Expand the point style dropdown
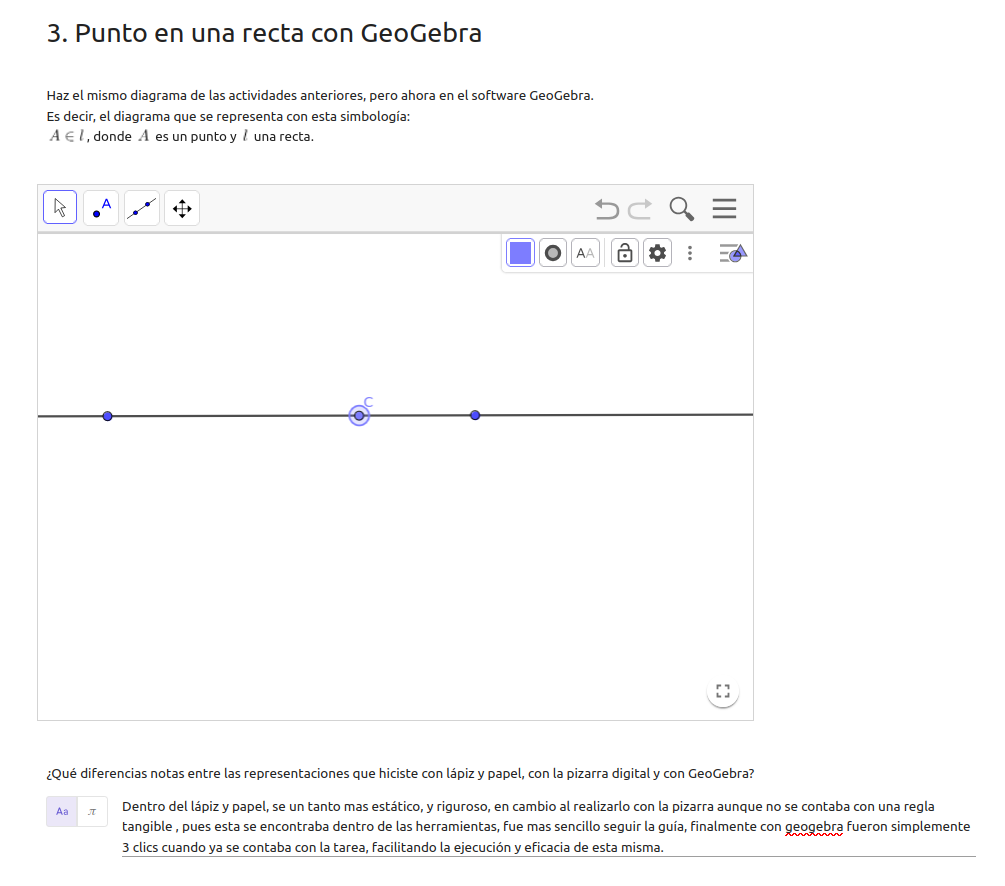The image size is (1005, 886). coord(553,253)
